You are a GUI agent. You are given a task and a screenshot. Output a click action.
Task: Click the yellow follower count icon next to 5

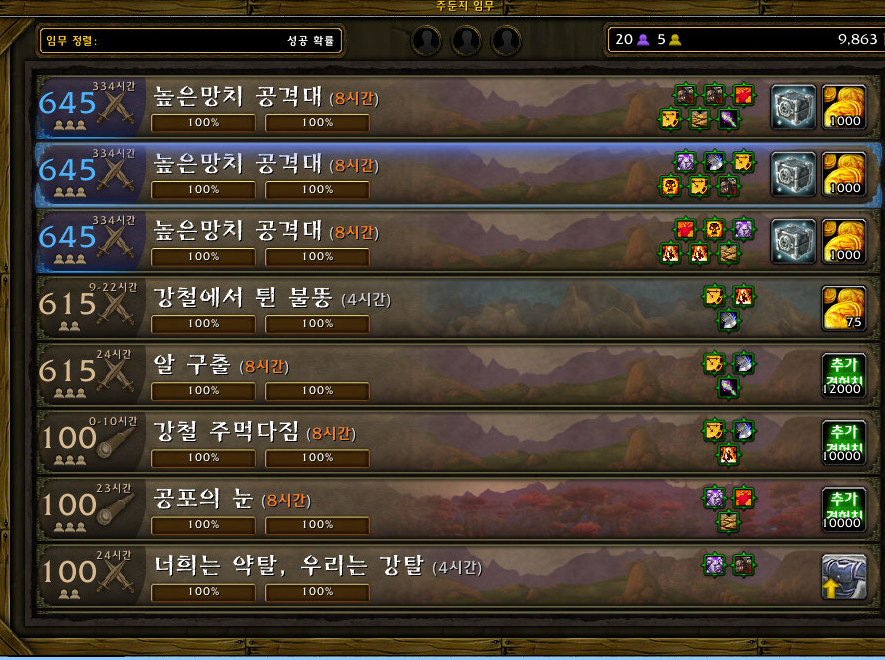pyautogui.click(x=675, y=40)
